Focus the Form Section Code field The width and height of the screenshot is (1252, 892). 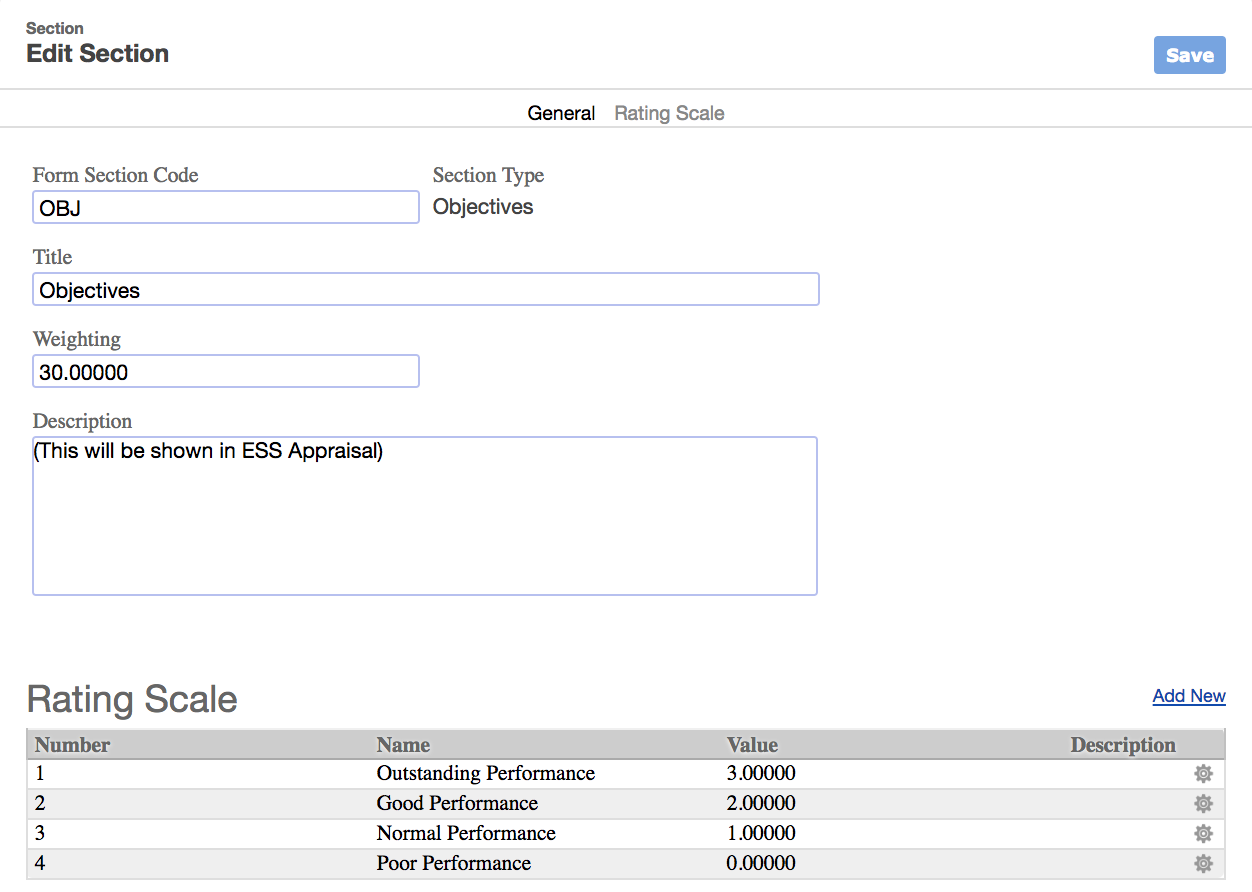226,207
